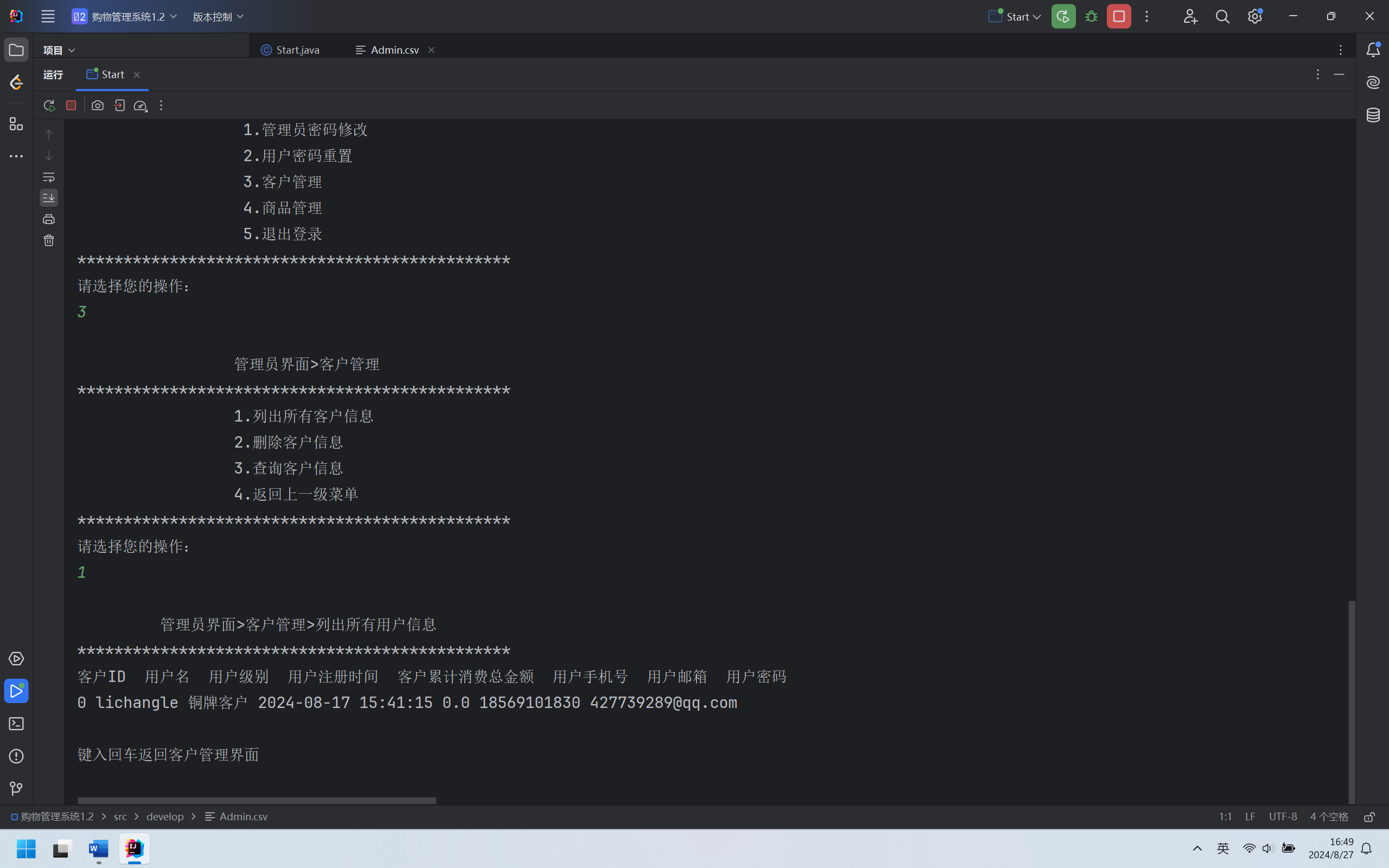
Task: Select the Admin.csv editor tab
Action: coord(394,50)
